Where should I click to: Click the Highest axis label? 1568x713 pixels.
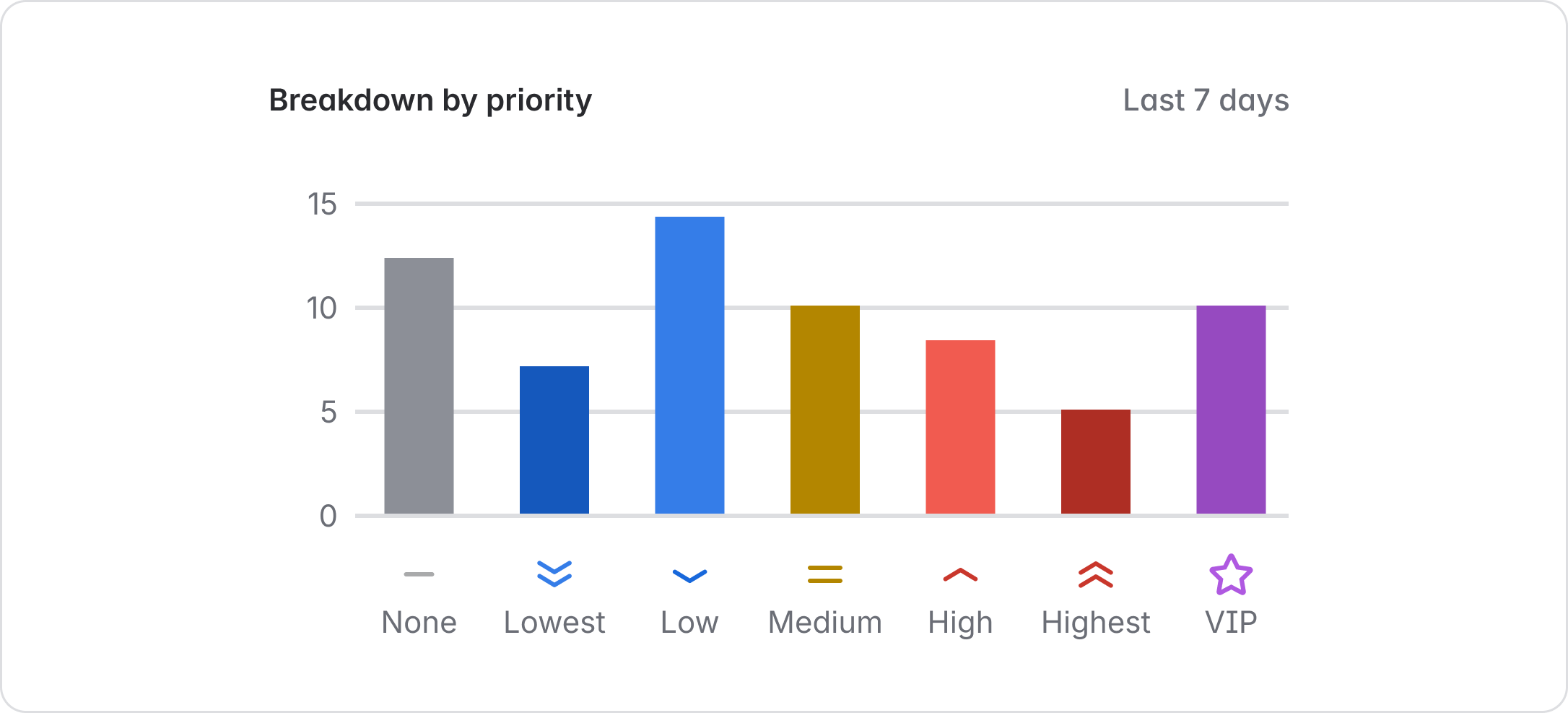(1096, 622)
